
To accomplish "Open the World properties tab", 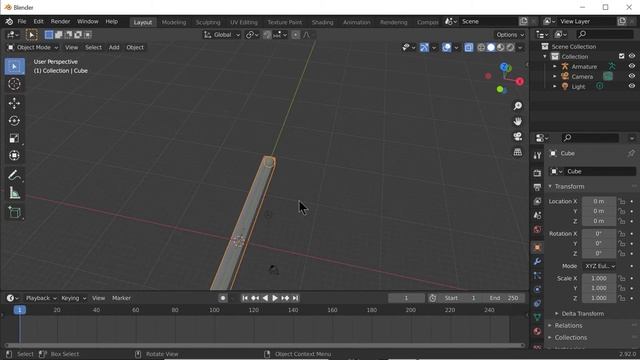I will click(x=537, y=229).
